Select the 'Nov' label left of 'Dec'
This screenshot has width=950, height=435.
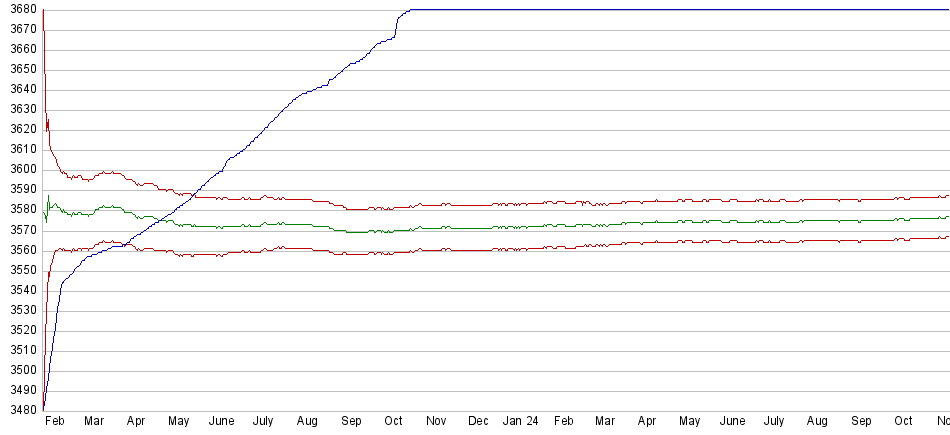pos(435,422)
